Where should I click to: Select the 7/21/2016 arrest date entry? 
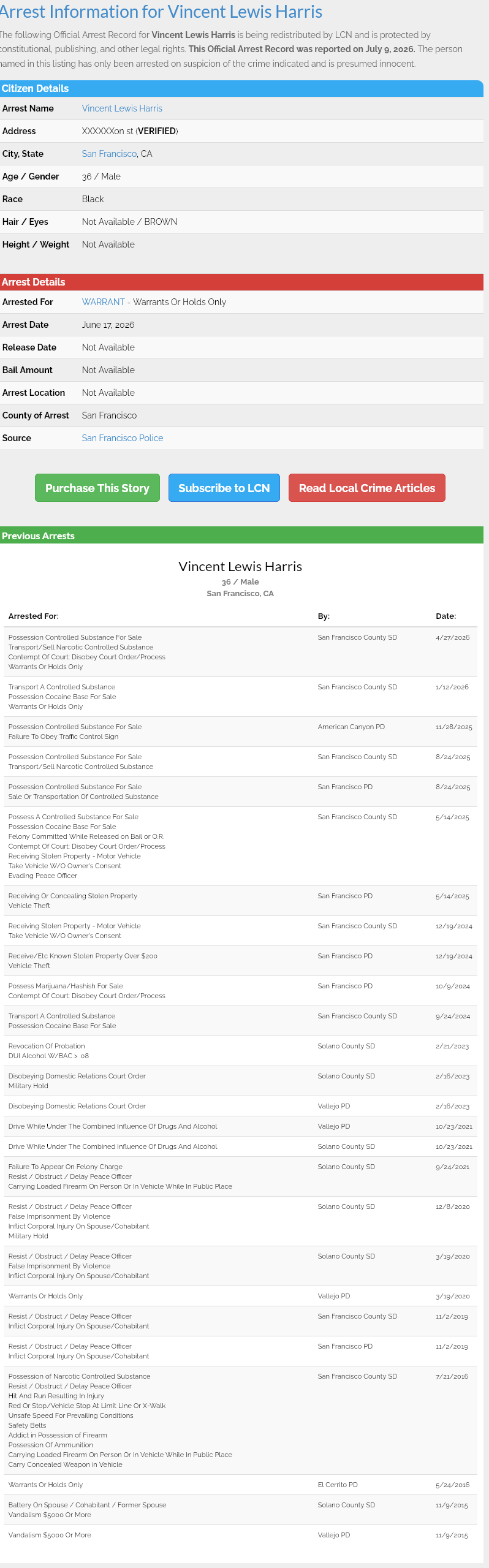(452, 1376)
